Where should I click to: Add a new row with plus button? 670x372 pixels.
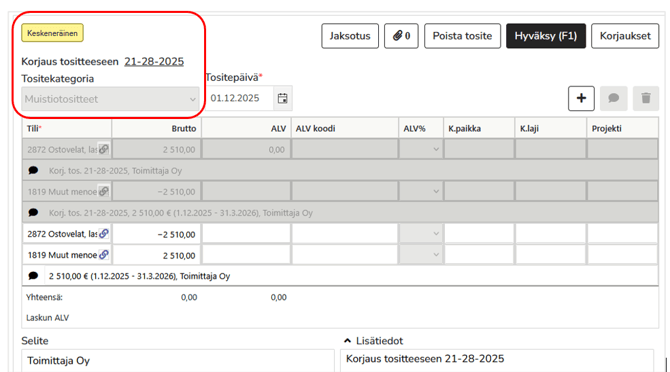[x=581, y=98]
